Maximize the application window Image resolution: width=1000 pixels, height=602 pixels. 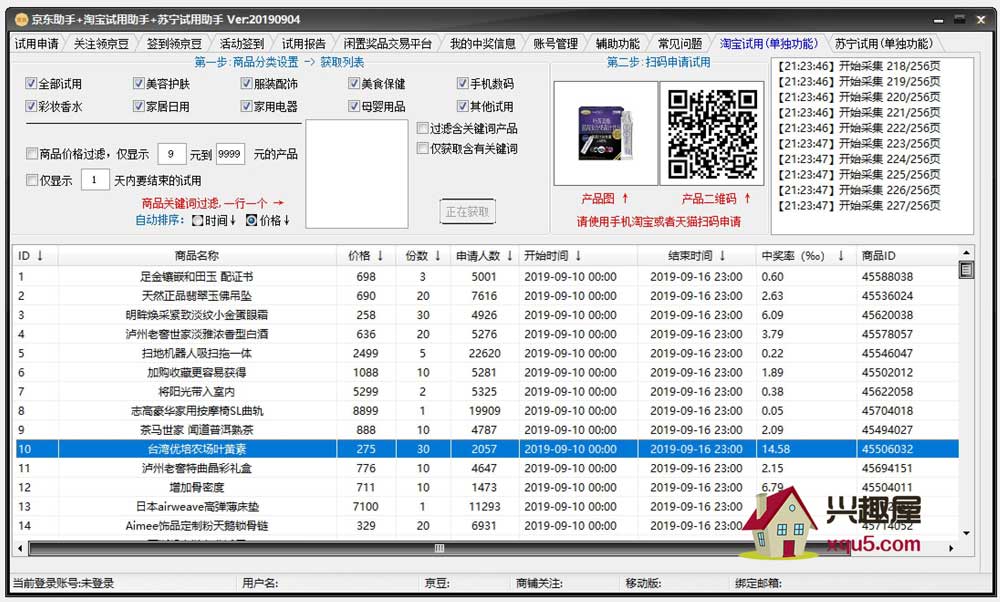(x=959, y=20)
